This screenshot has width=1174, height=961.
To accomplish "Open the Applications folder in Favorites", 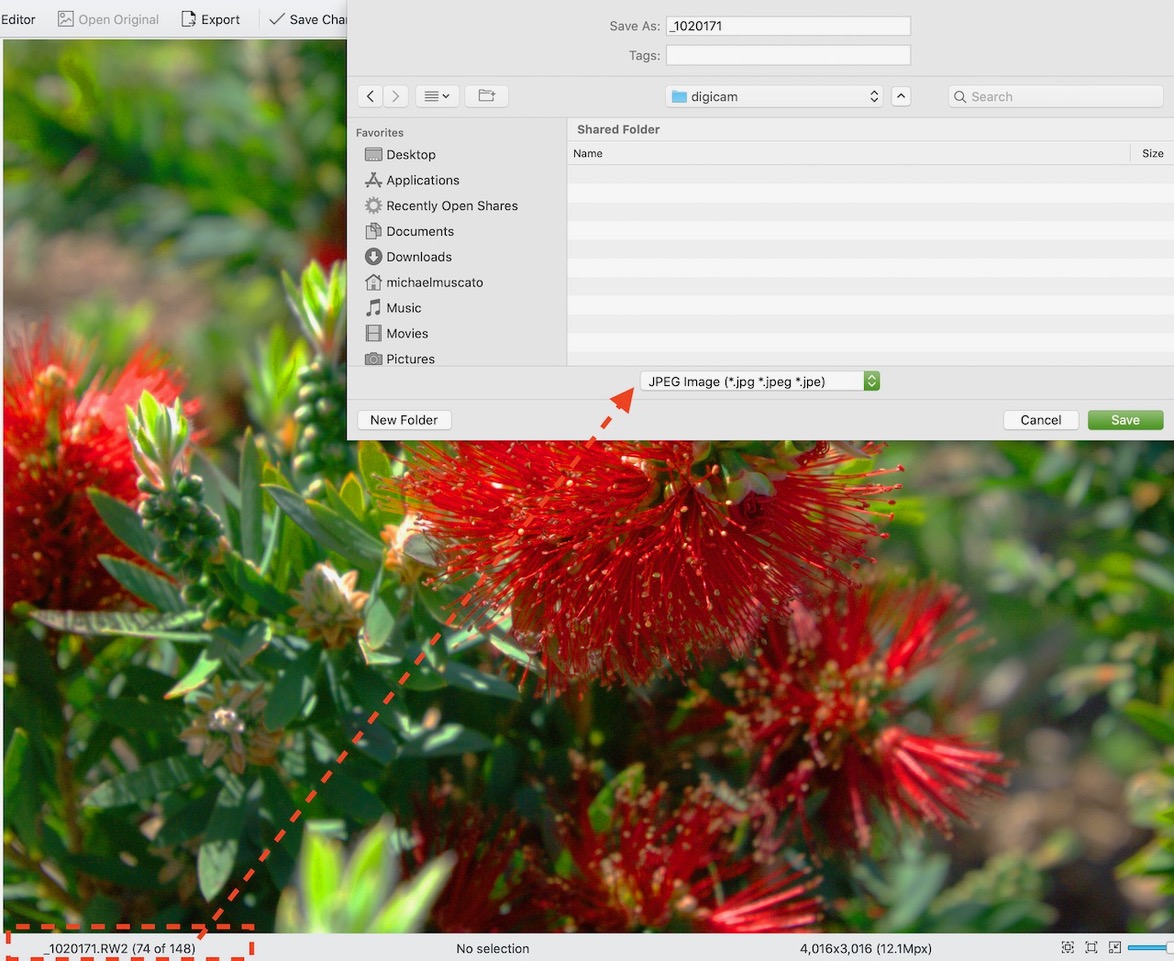I will (422, 180).
